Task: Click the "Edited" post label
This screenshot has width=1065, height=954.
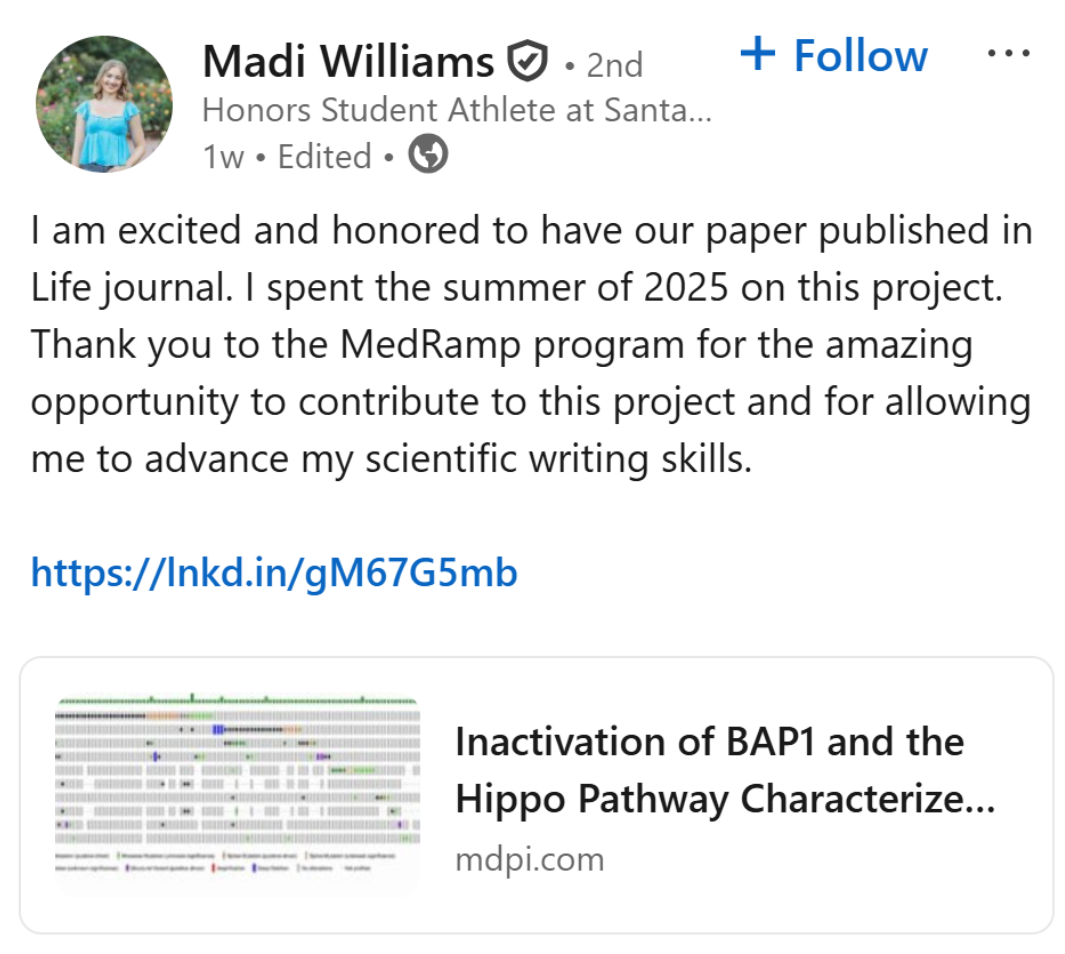Action: tap(324, 157)
